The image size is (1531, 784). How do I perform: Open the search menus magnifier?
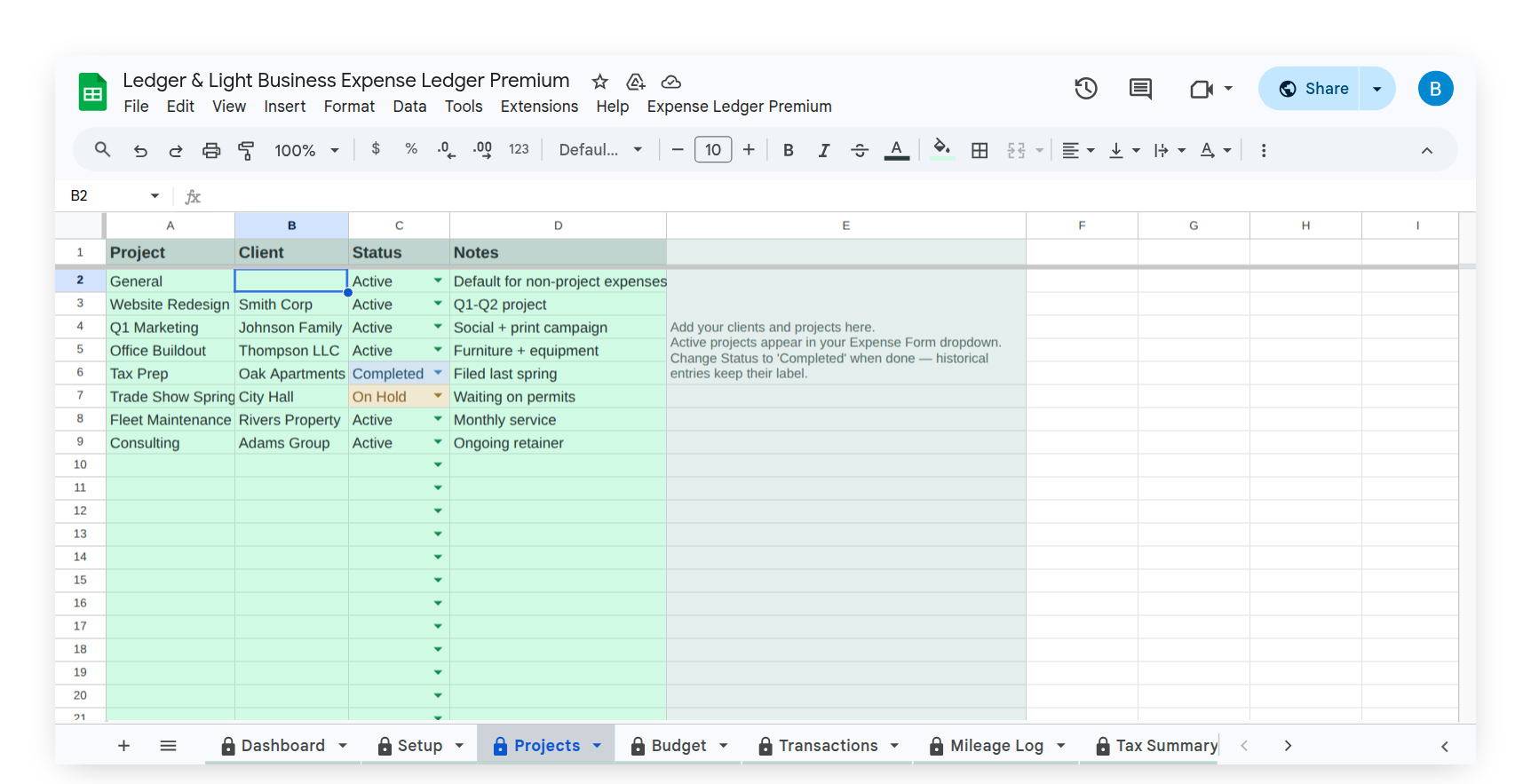click(x=103, y=150)
